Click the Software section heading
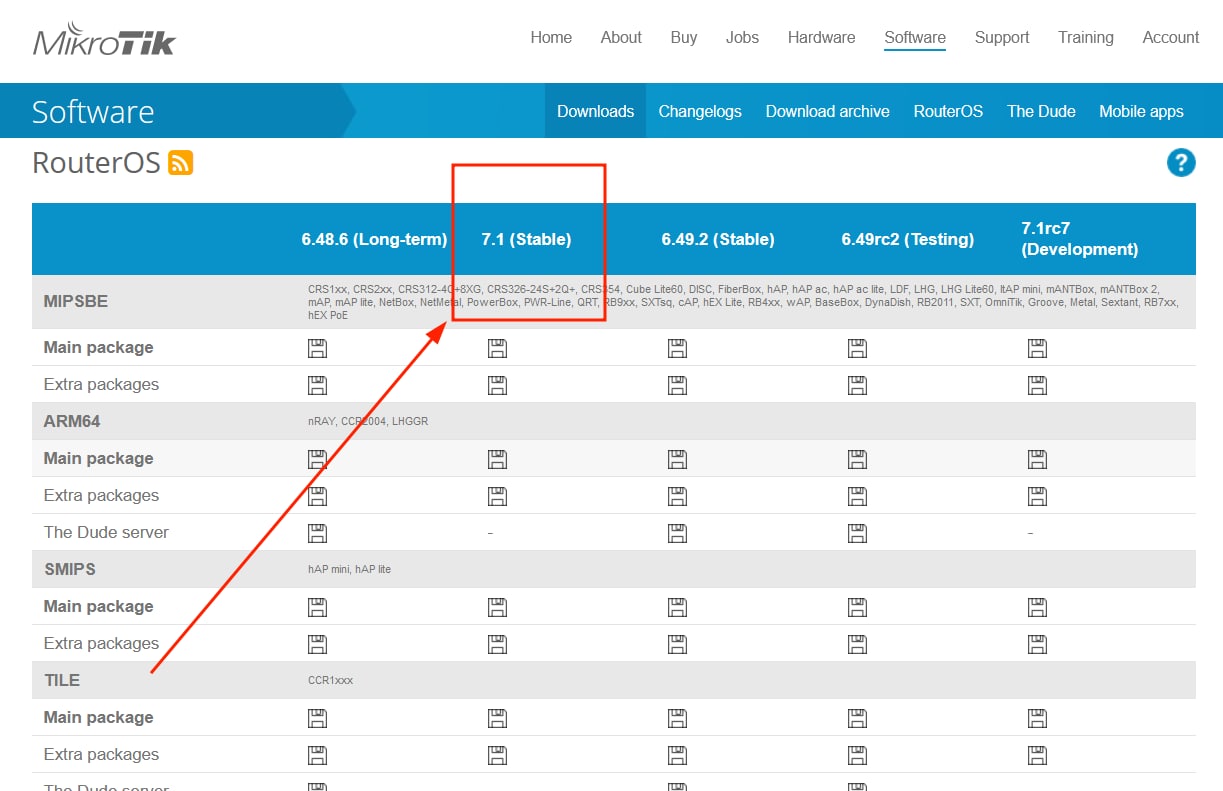The image size is (1223, 791). (93, 111)
